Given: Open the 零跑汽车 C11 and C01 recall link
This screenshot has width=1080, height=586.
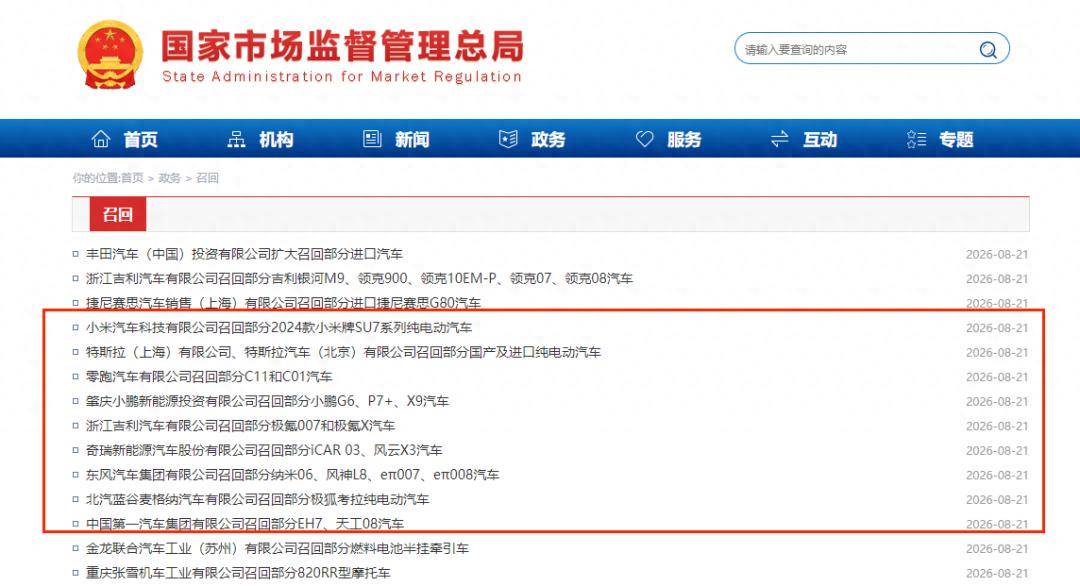Looking at the screenshot, I should (x=209, y=377).
